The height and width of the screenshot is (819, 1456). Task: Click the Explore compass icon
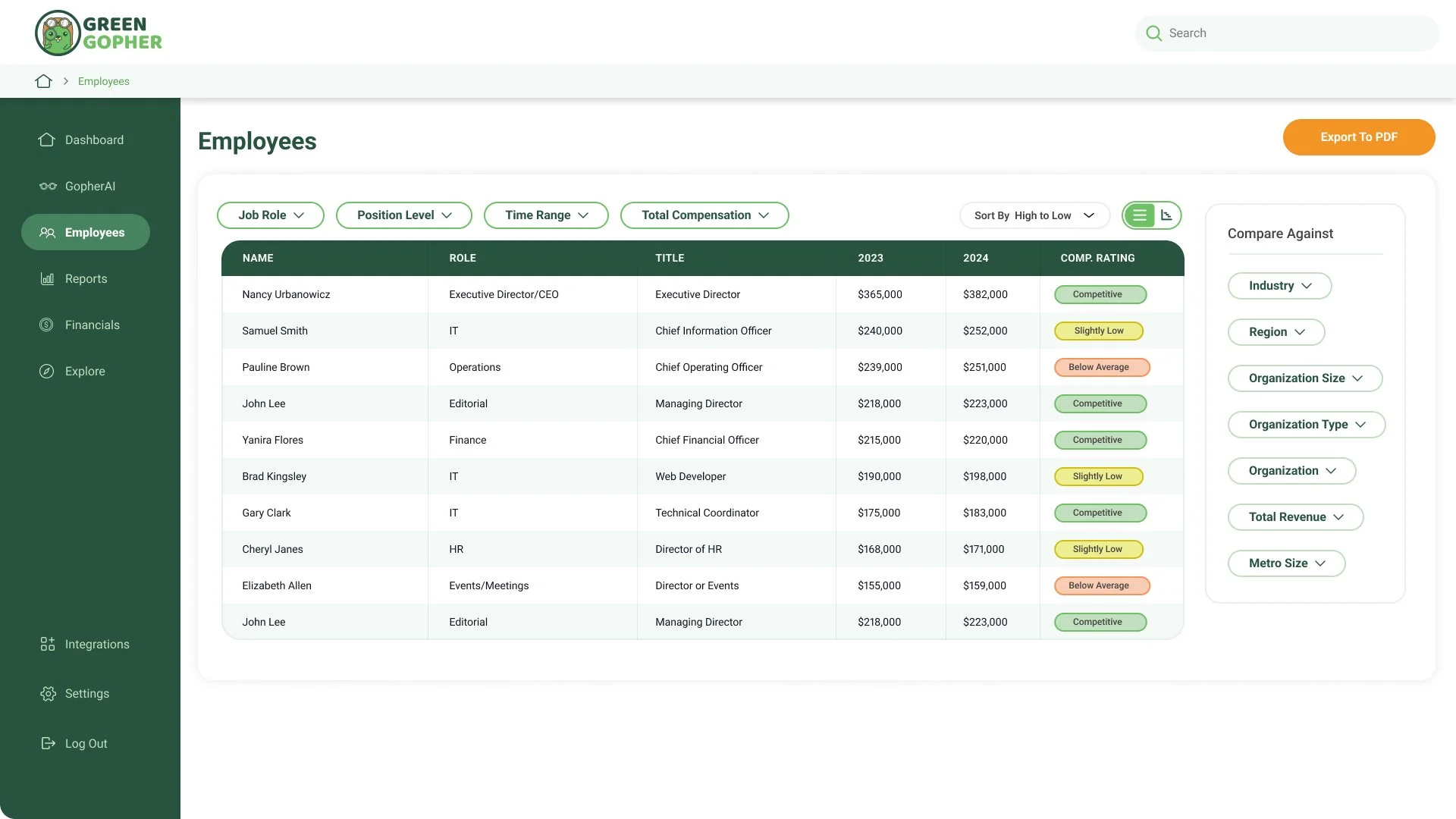46,371
